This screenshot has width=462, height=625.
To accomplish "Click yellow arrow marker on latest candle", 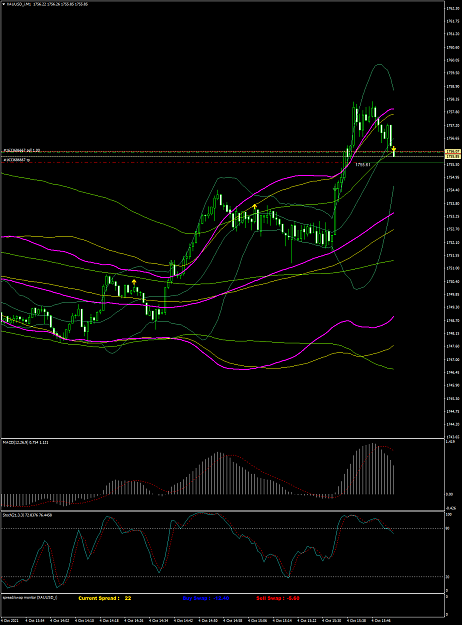I will pyautogui.click(x=394, y=149).
